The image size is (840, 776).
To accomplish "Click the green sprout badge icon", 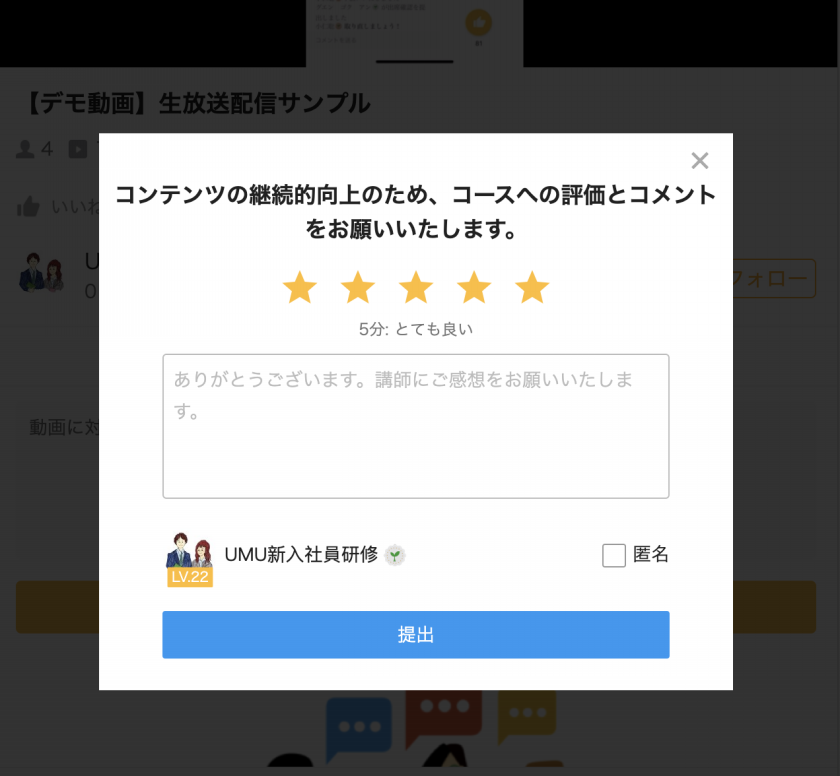I will (395, 555).
